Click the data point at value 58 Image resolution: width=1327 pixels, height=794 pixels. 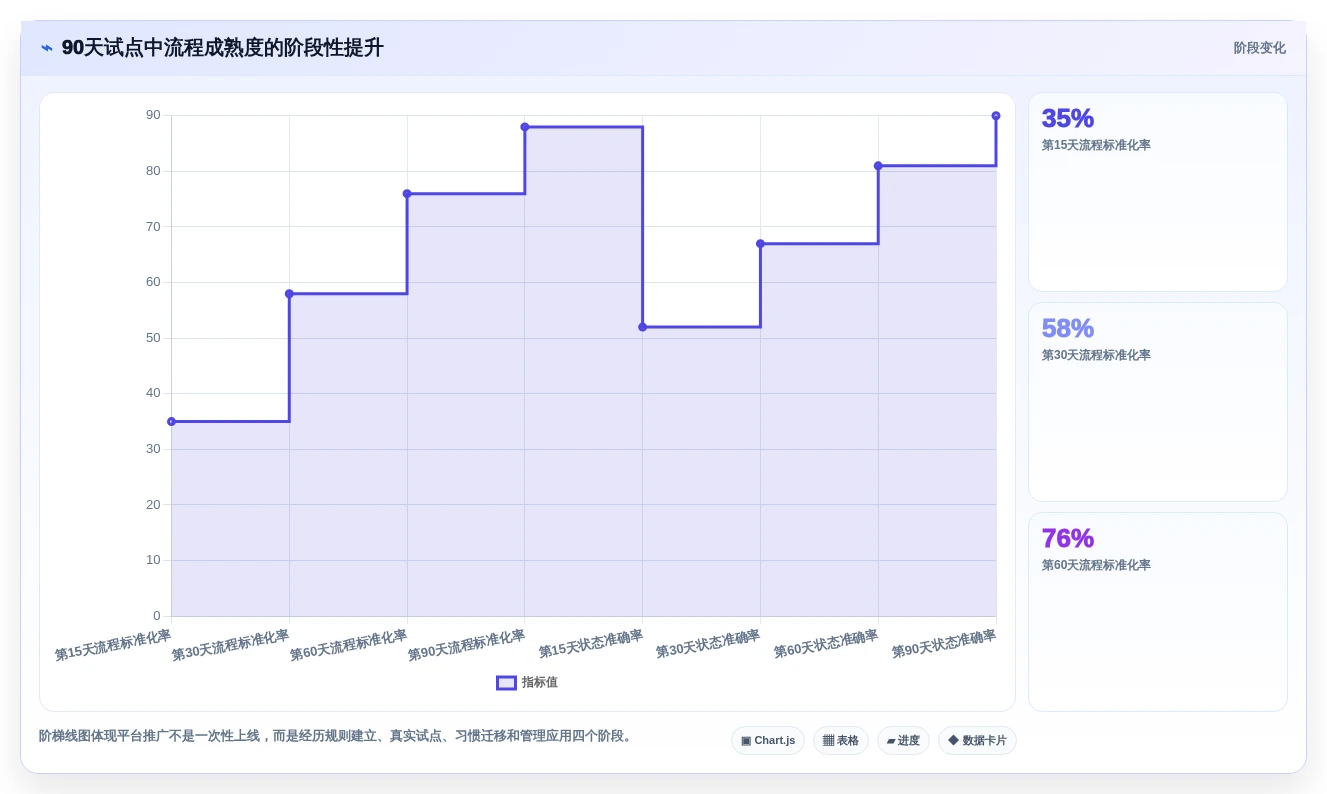pos(289,294)
